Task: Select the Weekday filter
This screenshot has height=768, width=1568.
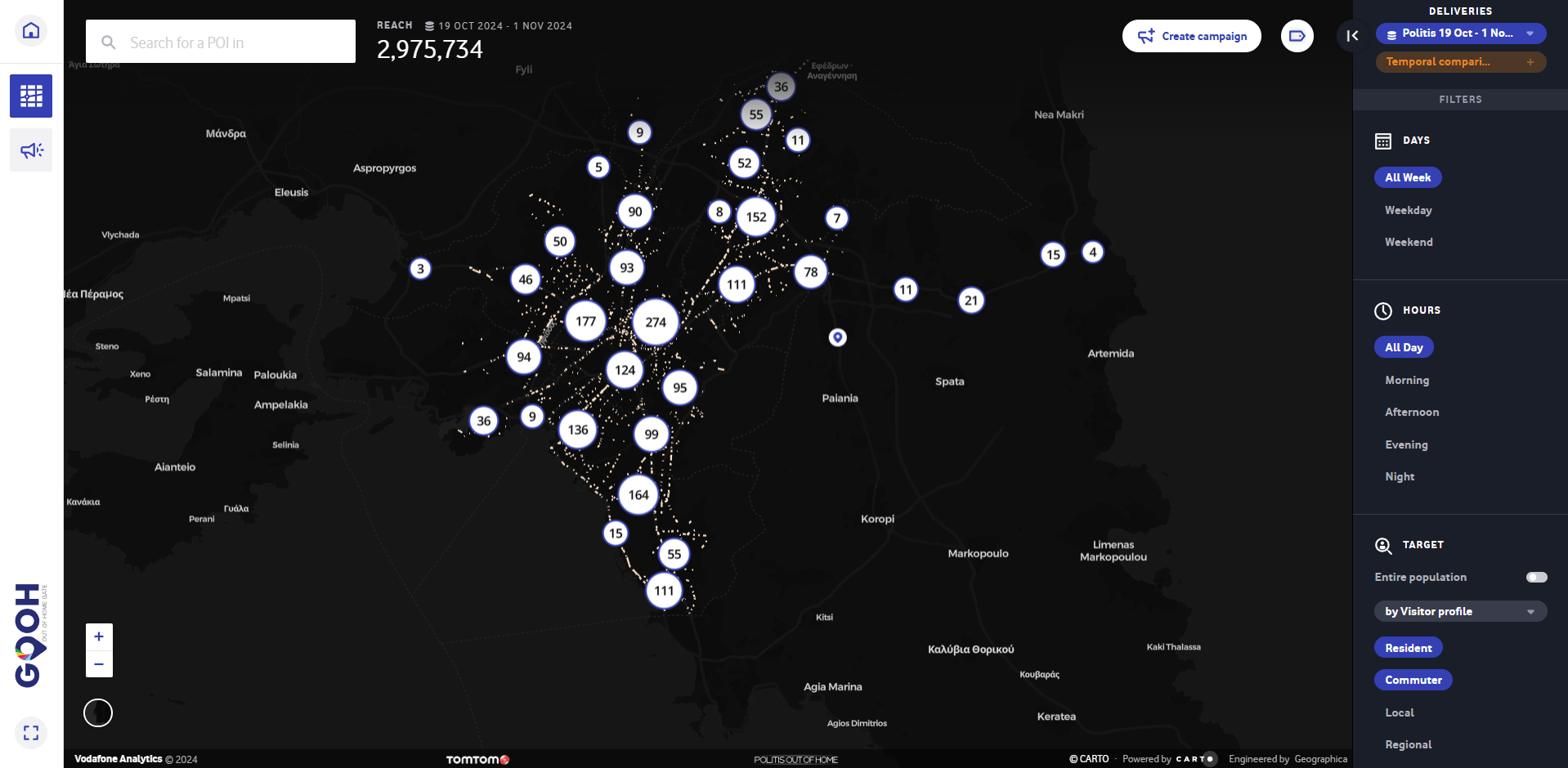Action: [1408, 210]
